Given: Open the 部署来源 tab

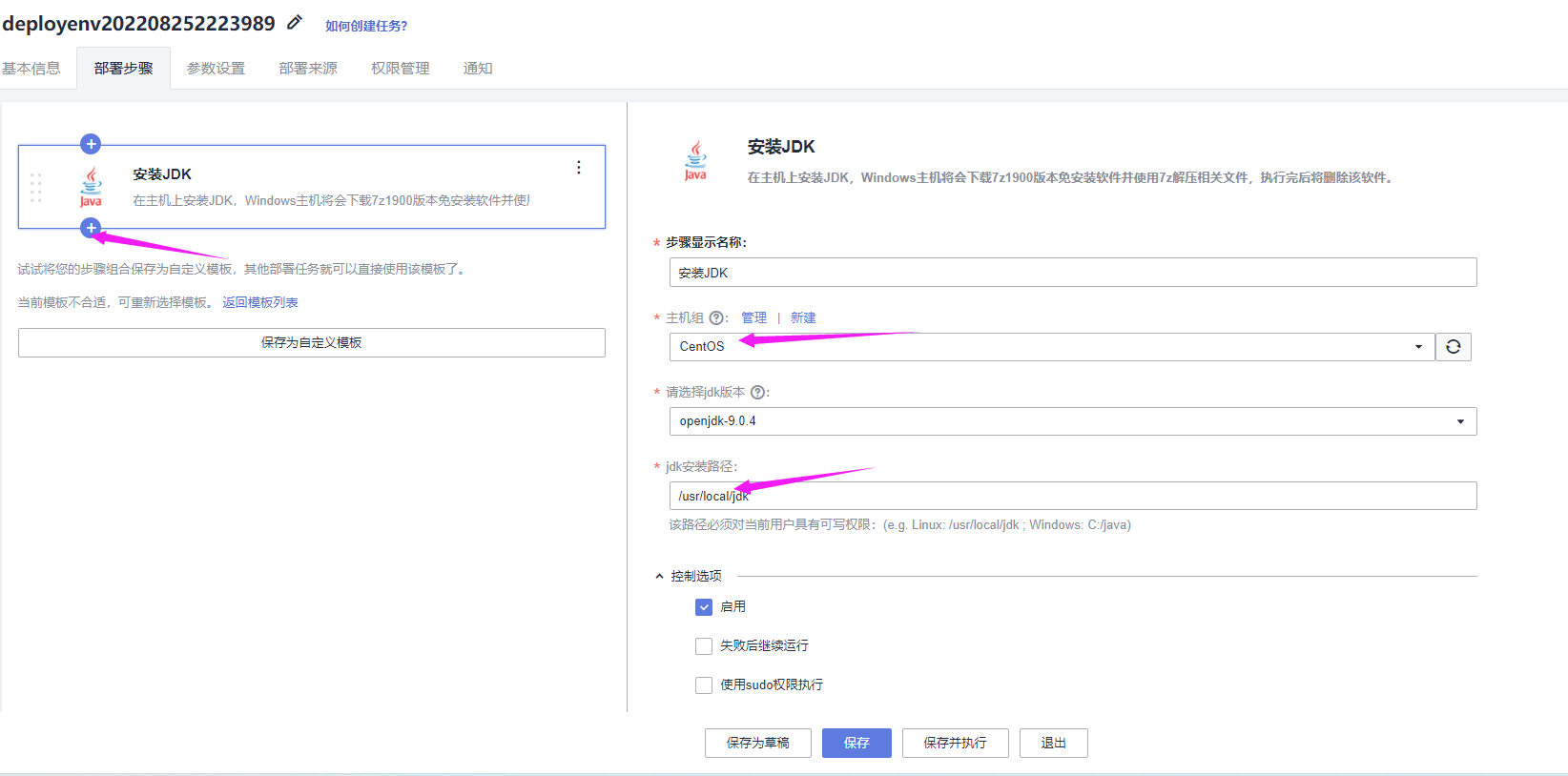Looking at the screenshot, I should tap(308, 69).
